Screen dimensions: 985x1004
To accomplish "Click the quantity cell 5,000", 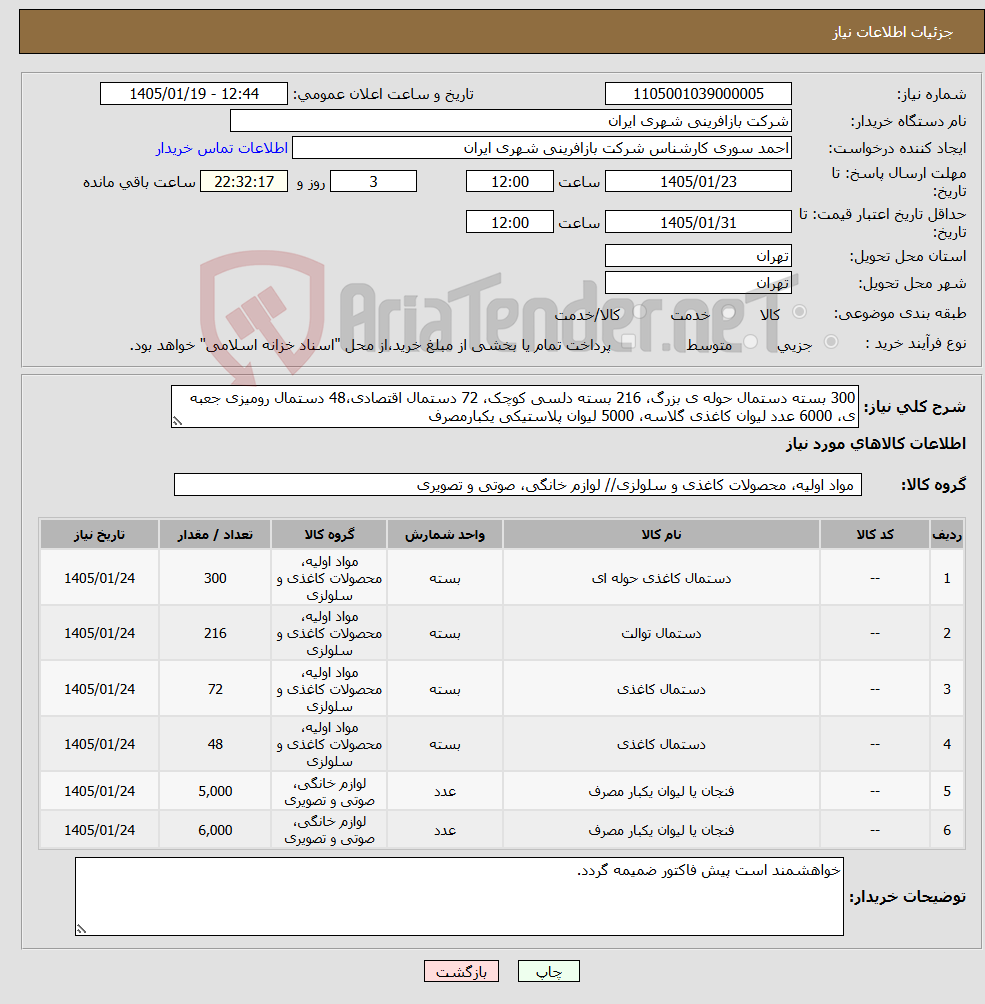I will pos(215,791).
